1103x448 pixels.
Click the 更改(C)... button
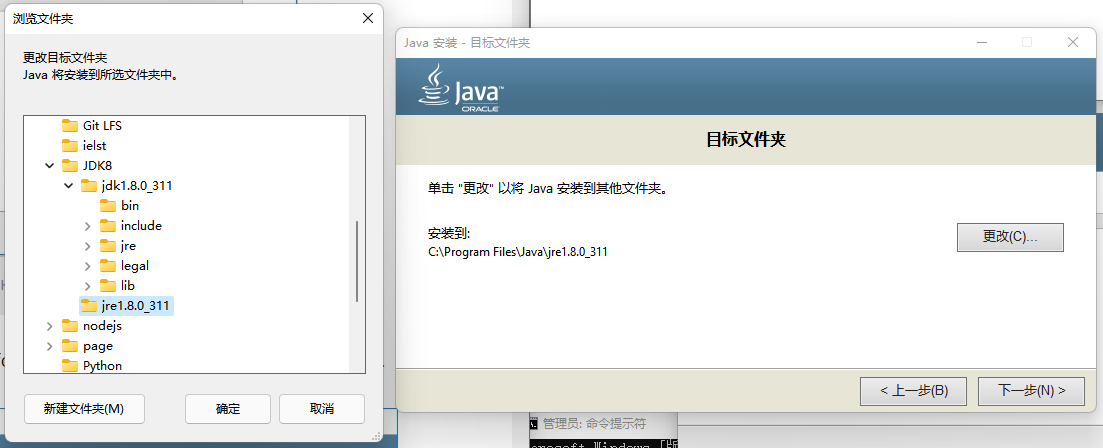click(x=1010, y=237)
